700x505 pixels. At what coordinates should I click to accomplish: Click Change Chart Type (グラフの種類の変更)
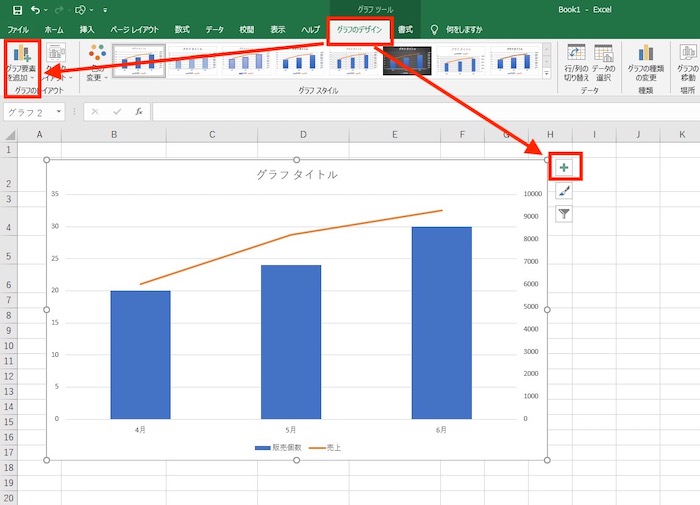[645, 64]
